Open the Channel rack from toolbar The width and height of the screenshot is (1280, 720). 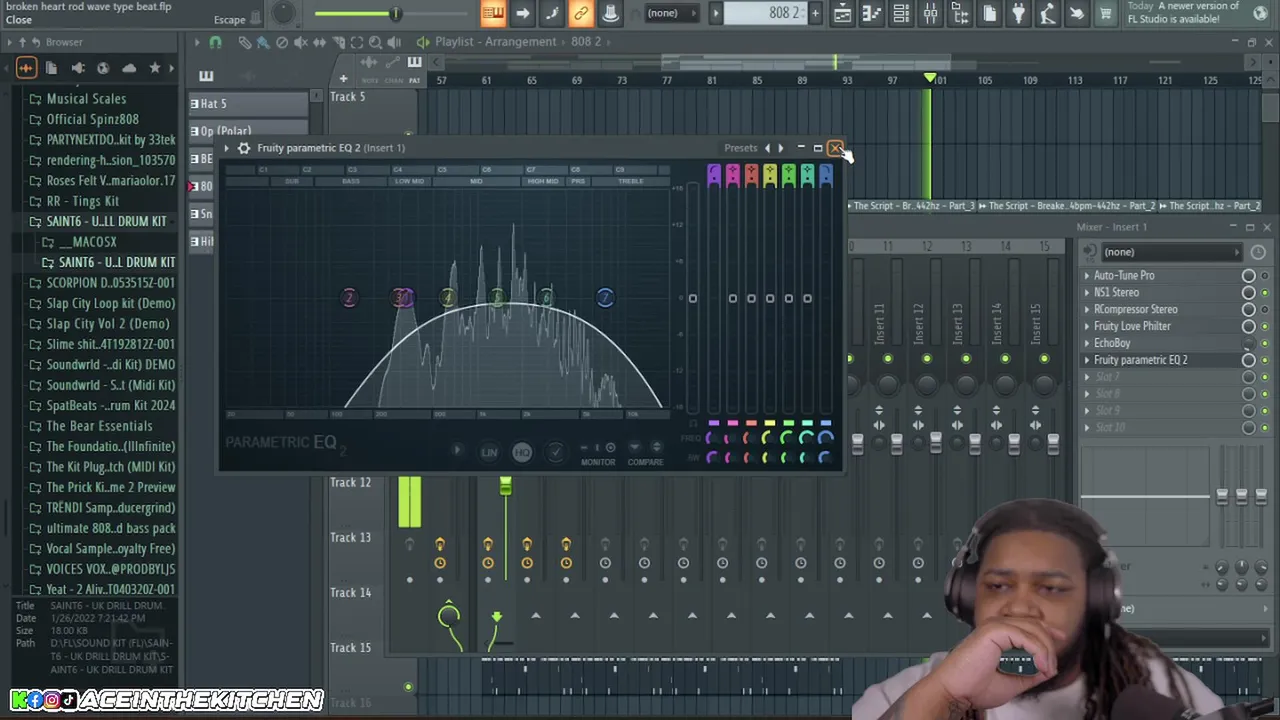click(901, 13)
